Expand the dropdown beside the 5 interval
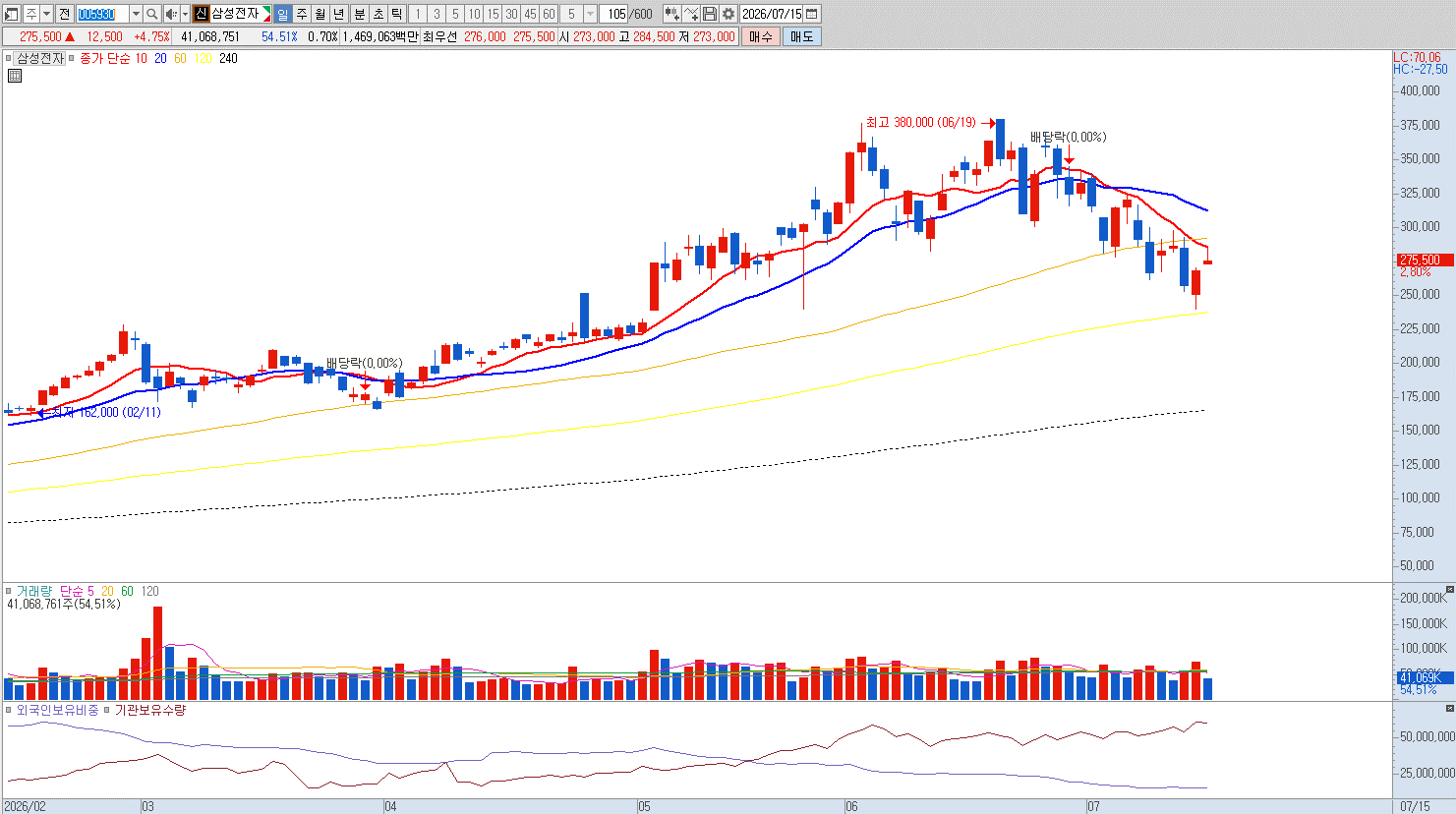This screenshot has width=1456, height=814. (x=590, y=14)
